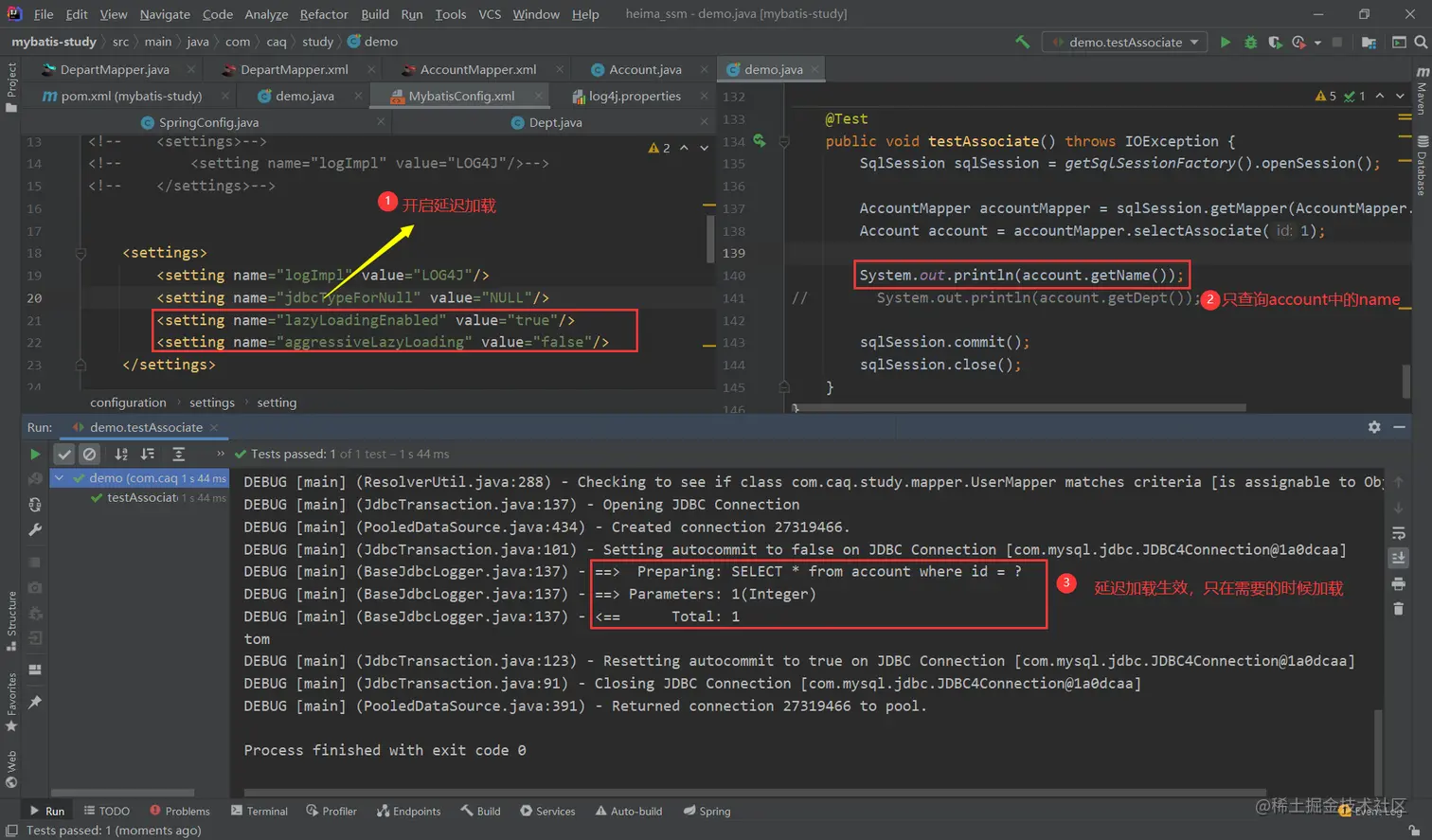The height and width of the screenshot is (840, 1432).
Task: Click the scroll-to-end console icon
Action: [1399, 558]
